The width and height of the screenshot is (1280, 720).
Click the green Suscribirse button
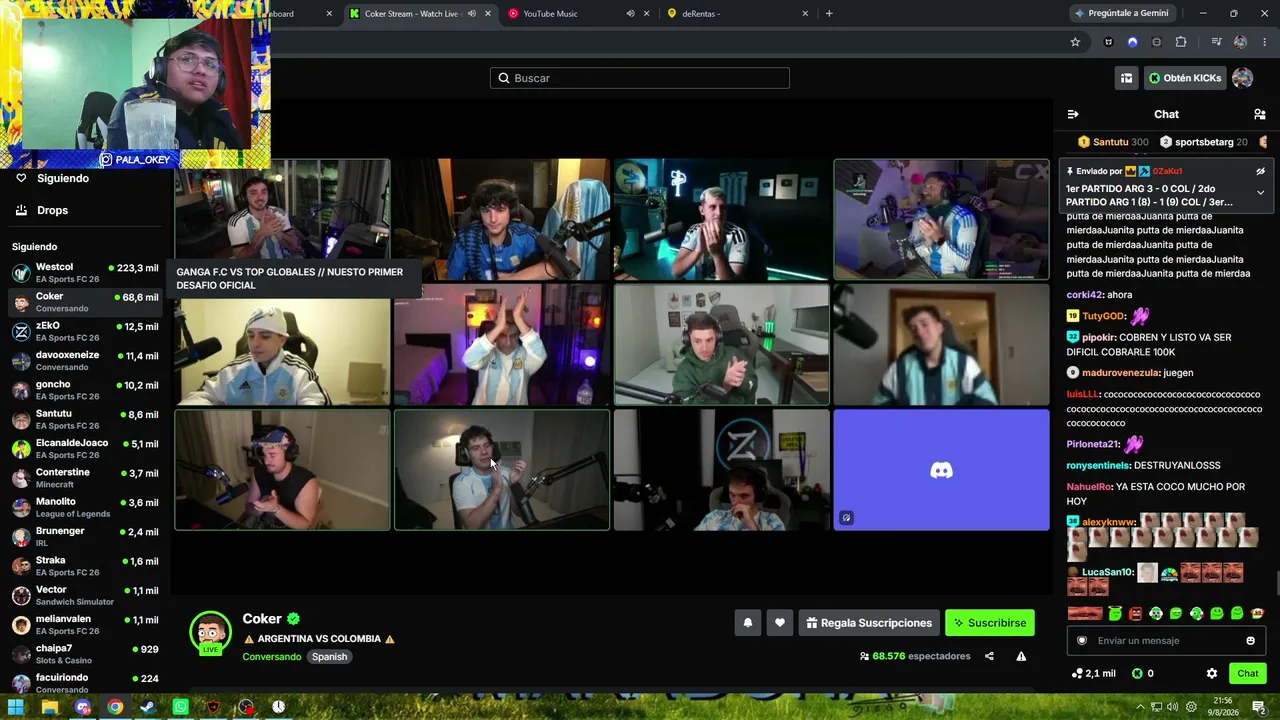(990, 623)
